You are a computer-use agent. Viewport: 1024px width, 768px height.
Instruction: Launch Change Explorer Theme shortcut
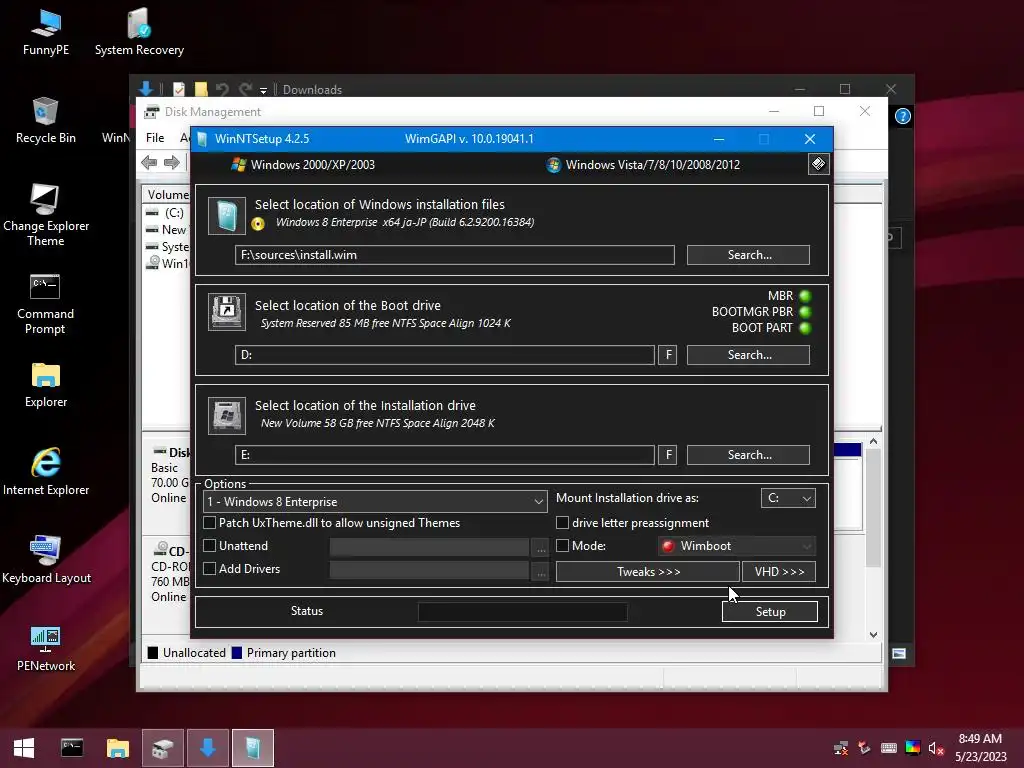[x=46, y=216]
